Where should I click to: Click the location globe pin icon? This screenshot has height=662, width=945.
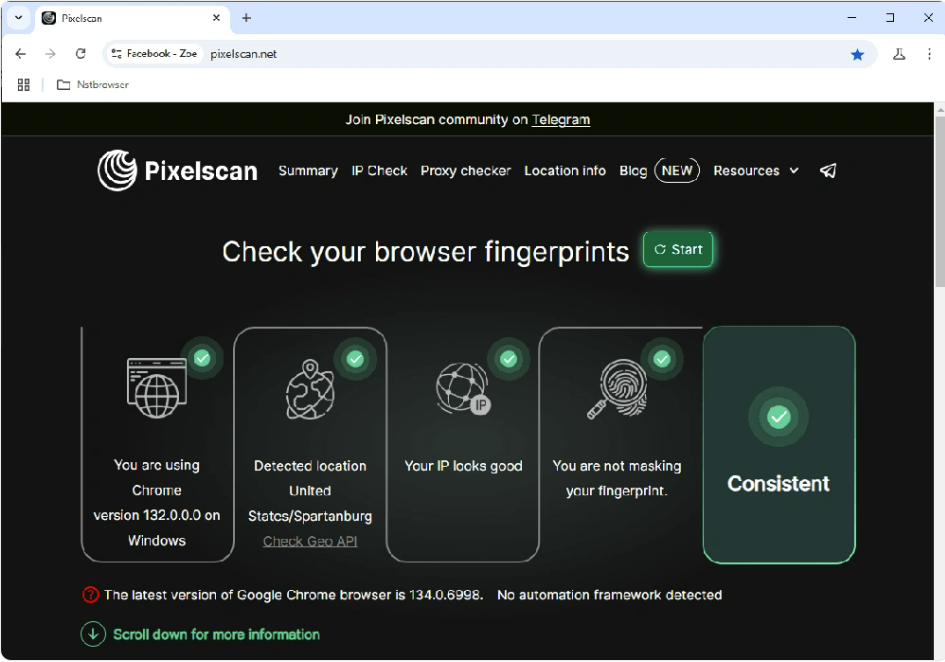pyautogui.click(x=310, y=389)
